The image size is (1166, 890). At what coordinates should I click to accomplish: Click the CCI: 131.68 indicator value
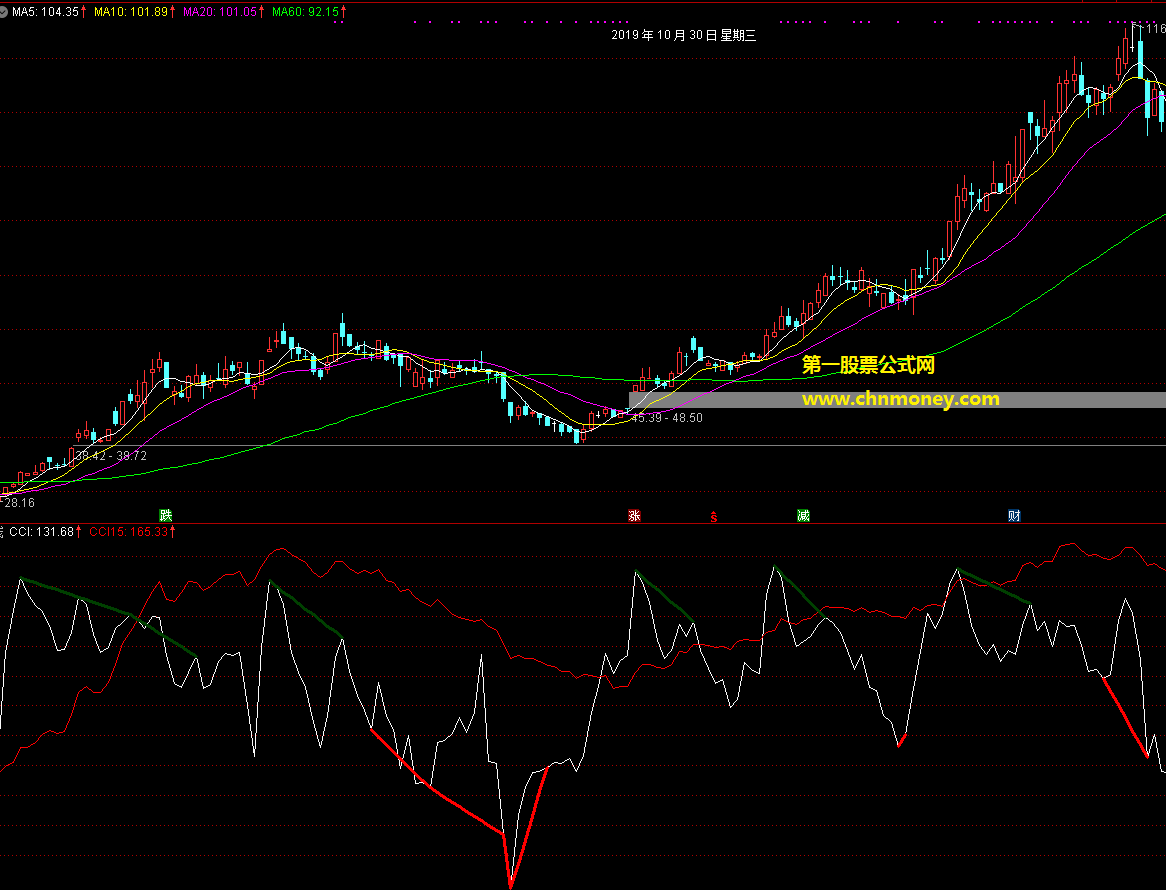42,532
